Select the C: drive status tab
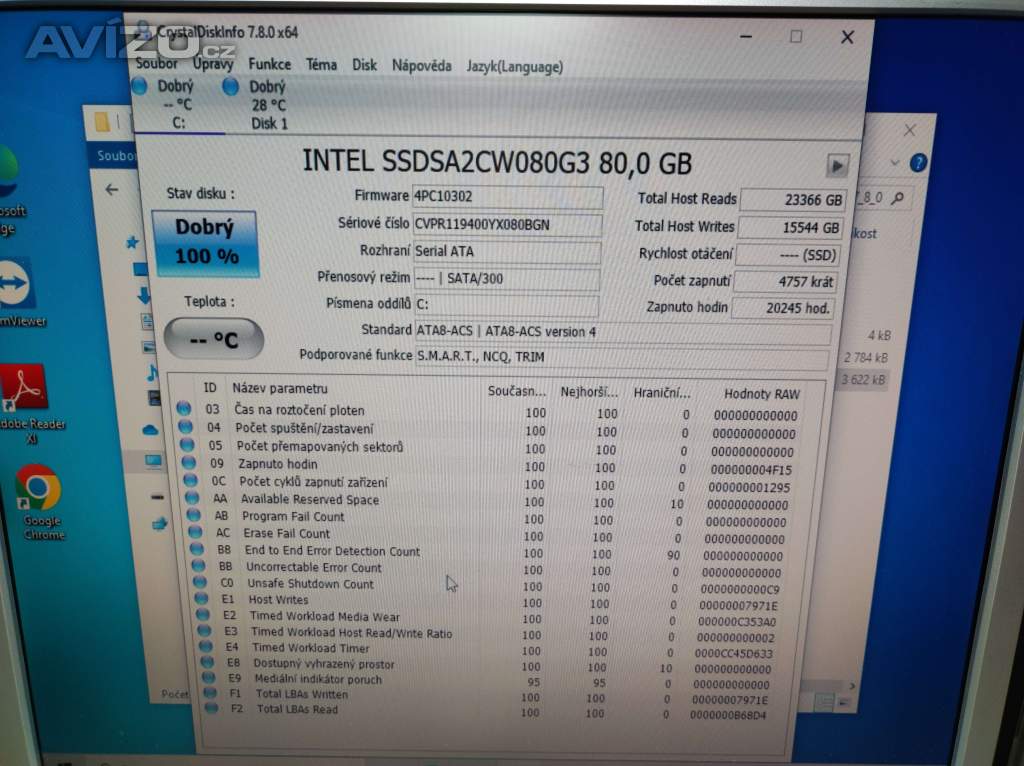 (175, 104)
